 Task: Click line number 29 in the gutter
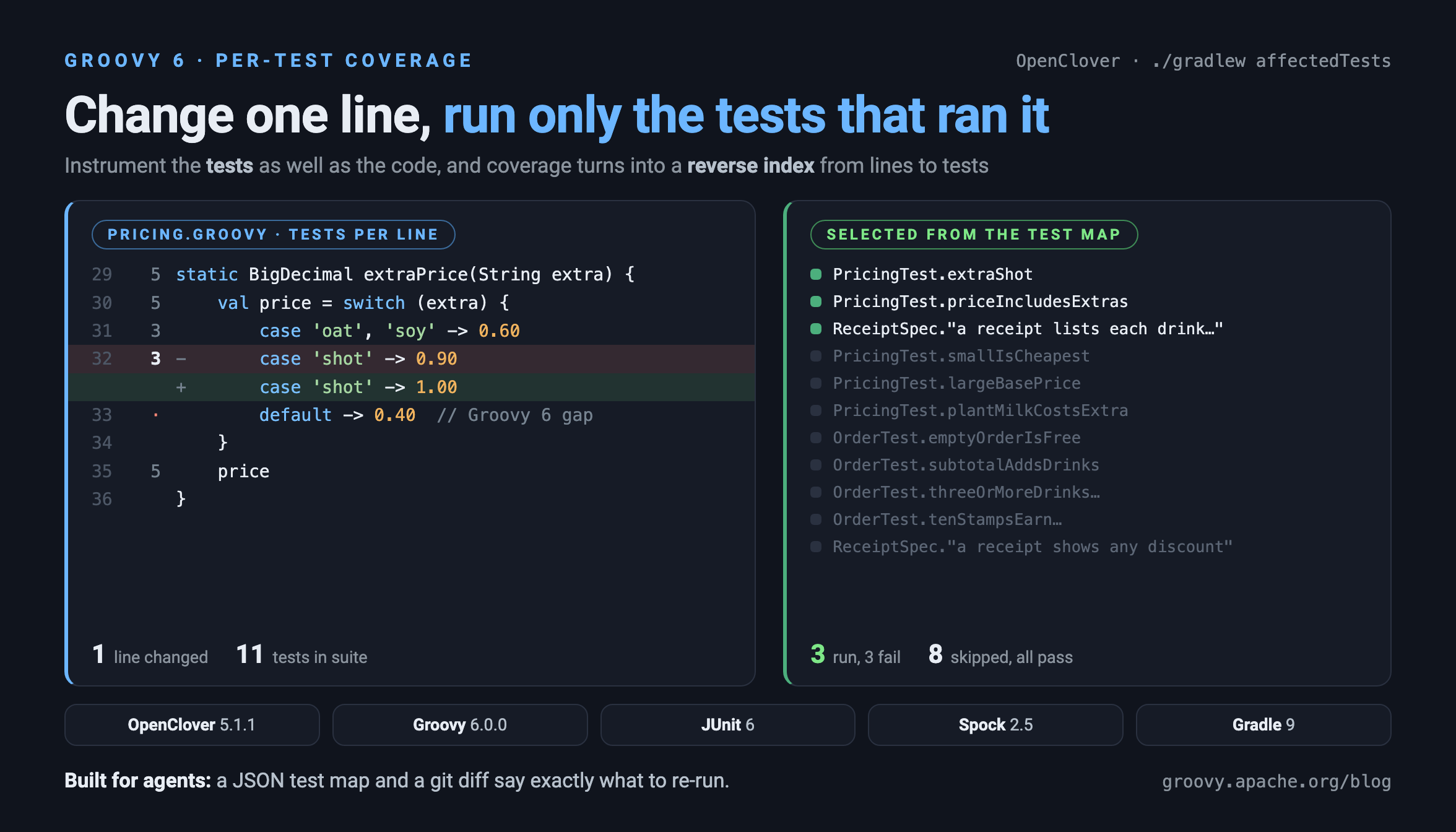tap(102, 274)
